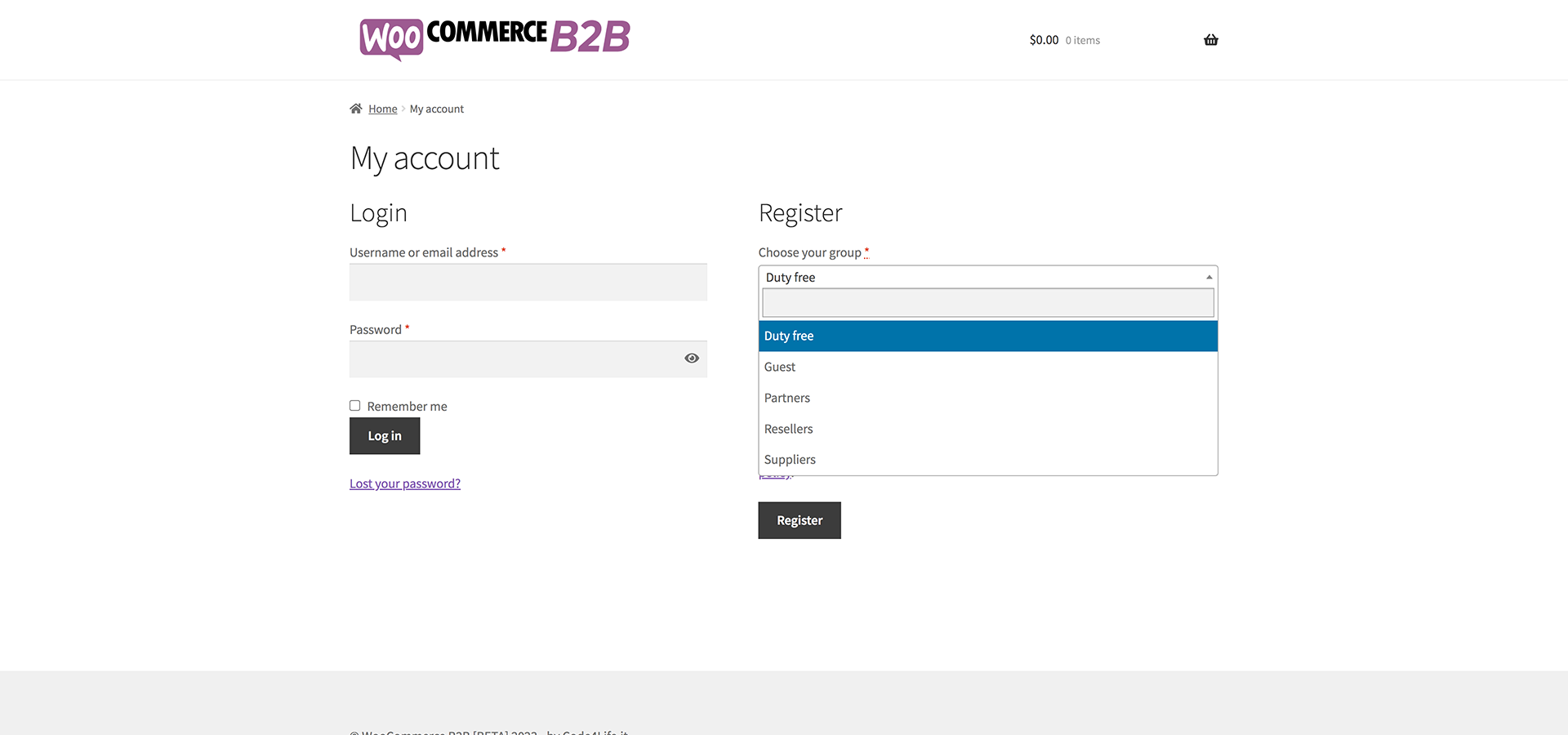This screenshot has width=1568, height=735.
Task: Click the WooCommerce B2B logo
Action: [495, 38]
